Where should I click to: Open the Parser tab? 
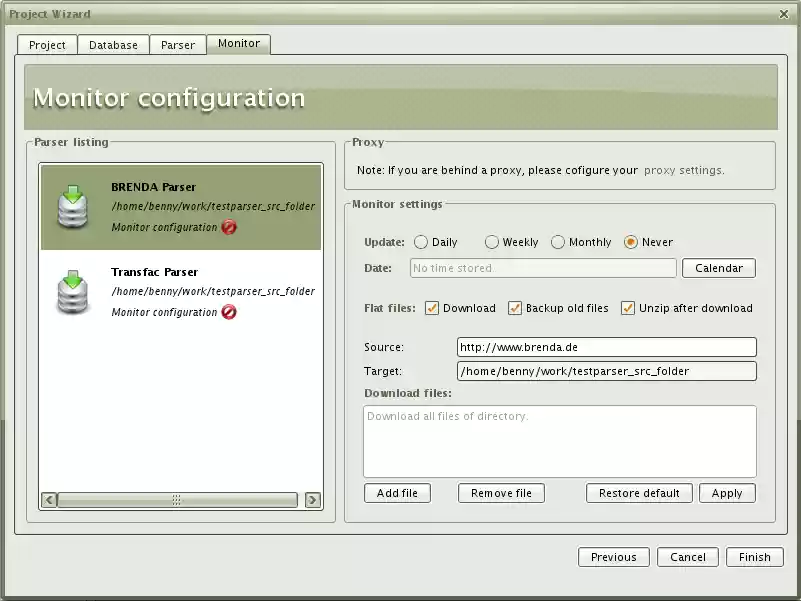[x=177, y=44]
